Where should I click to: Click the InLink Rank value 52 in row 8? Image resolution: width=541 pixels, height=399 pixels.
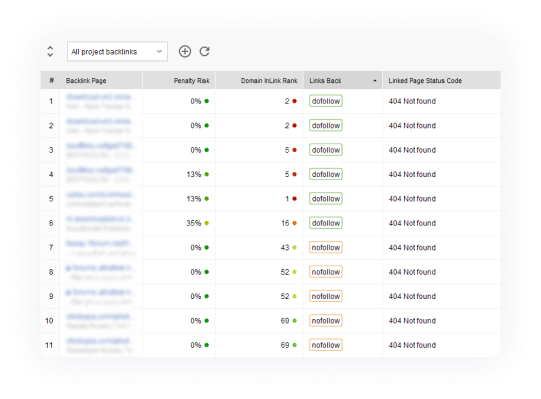coord(285,272)
